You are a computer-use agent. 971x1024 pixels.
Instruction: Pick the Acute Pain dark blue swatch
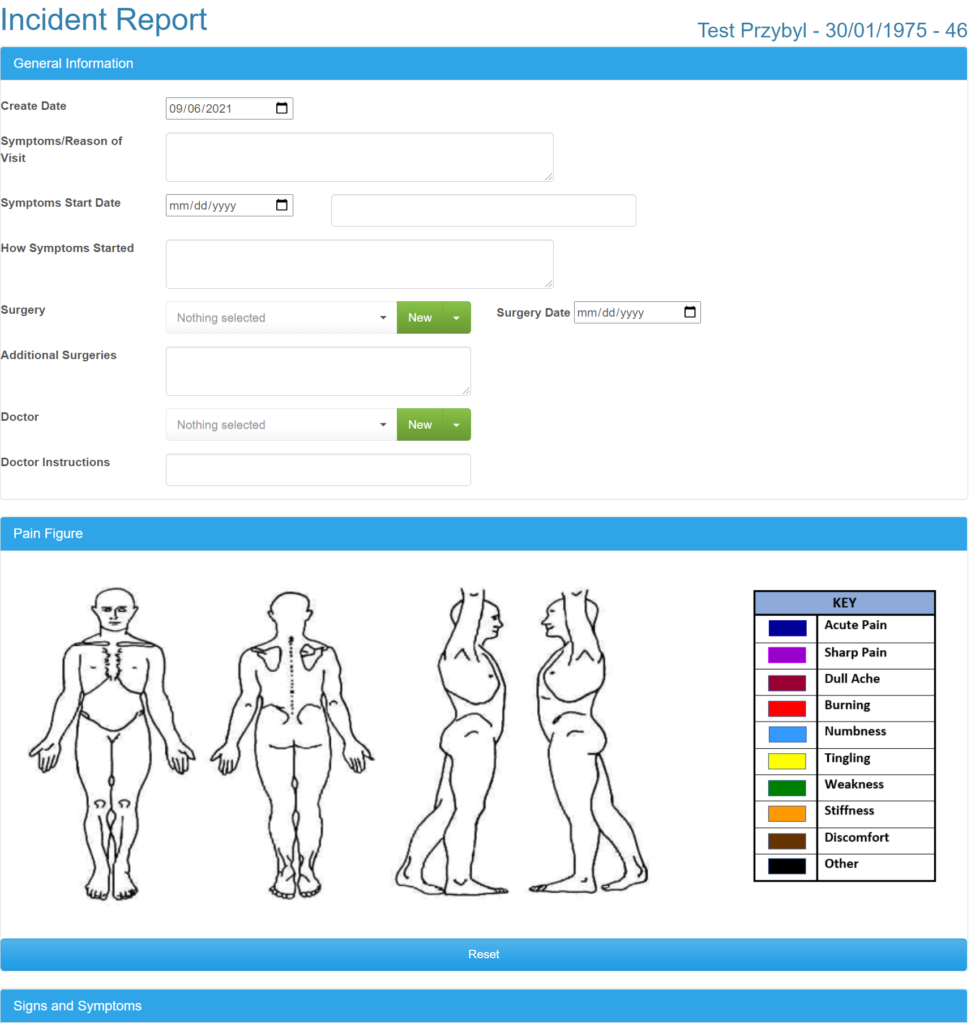[x=787, y=628]
